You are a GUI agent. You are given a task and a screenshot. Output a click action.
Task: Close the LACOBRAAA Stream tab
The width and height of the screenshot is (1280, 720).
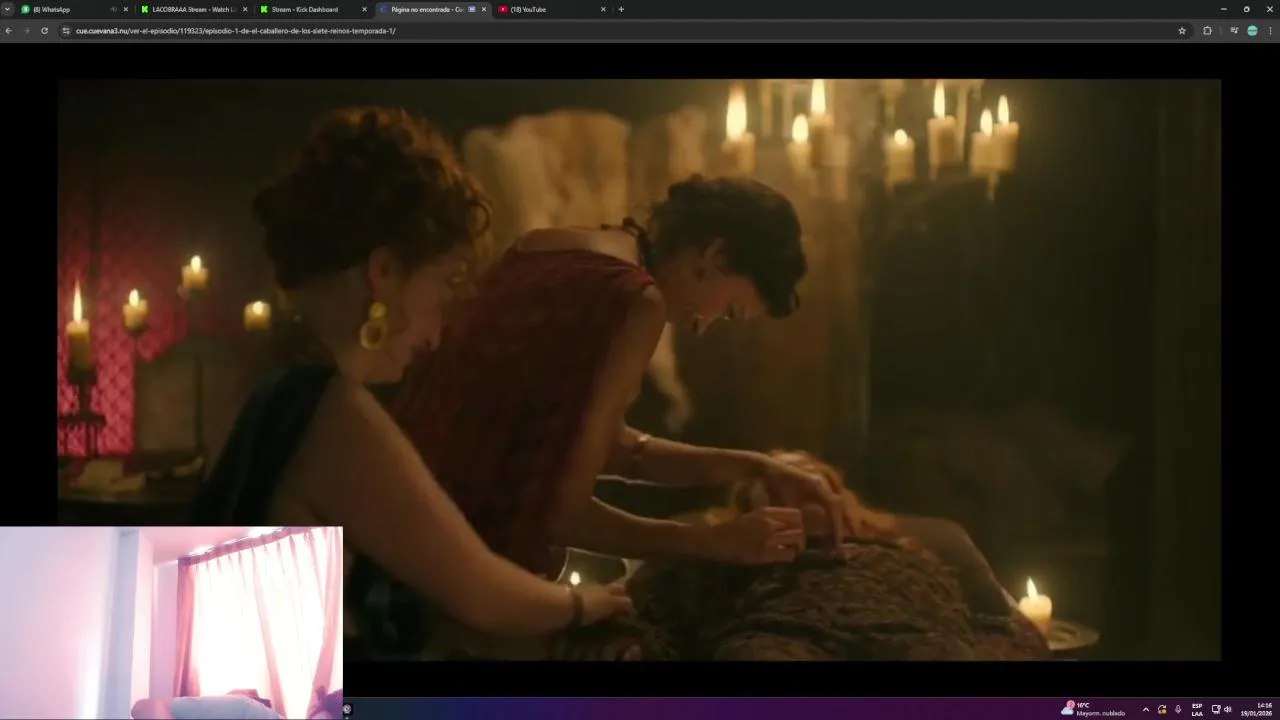(x=245, y=9)
